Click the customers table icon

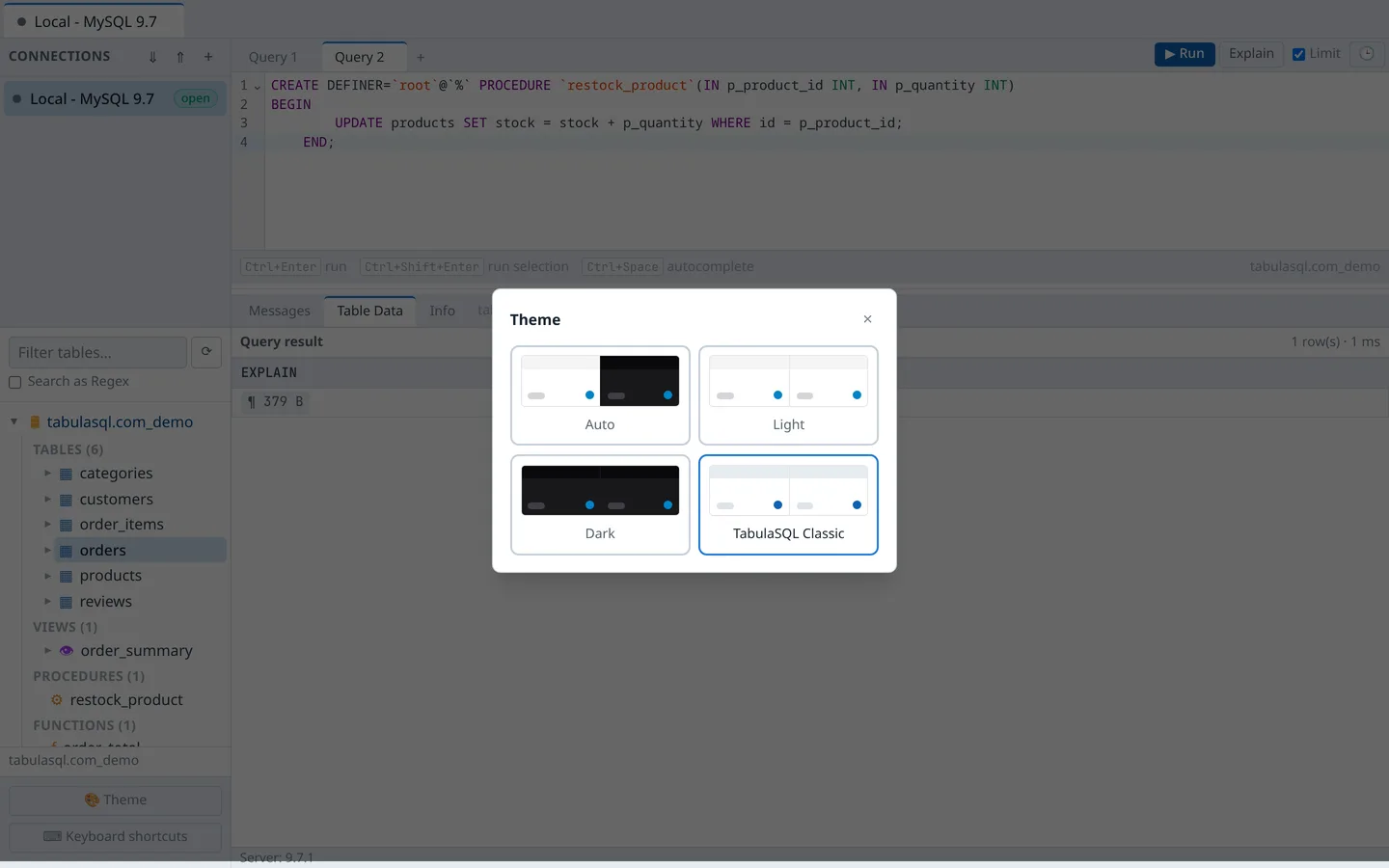coord(66,500)
